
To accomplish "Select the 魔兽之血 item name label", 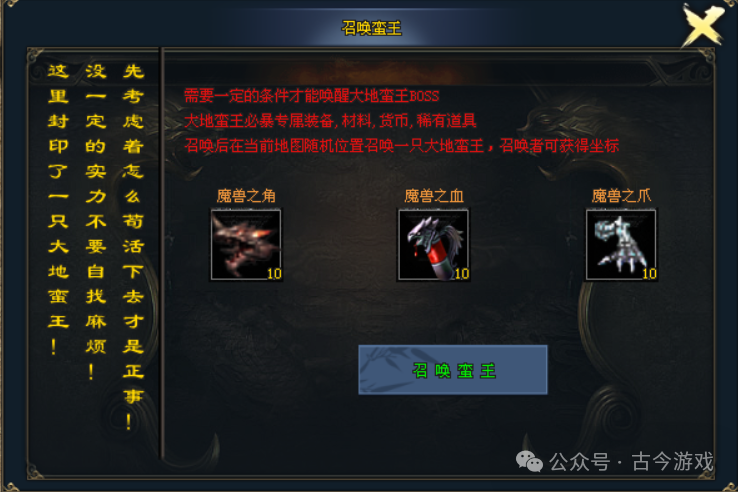I will point(433,196).
